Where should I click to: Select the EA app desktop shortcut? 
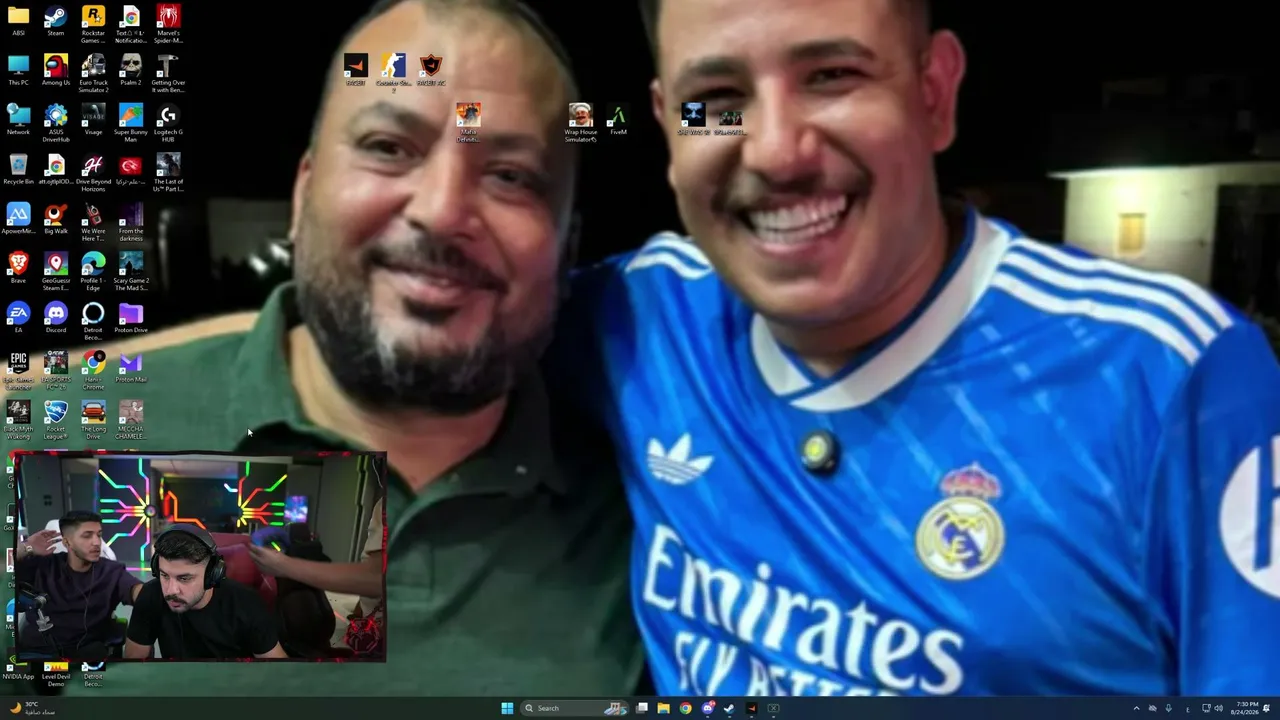coord(18,317)
